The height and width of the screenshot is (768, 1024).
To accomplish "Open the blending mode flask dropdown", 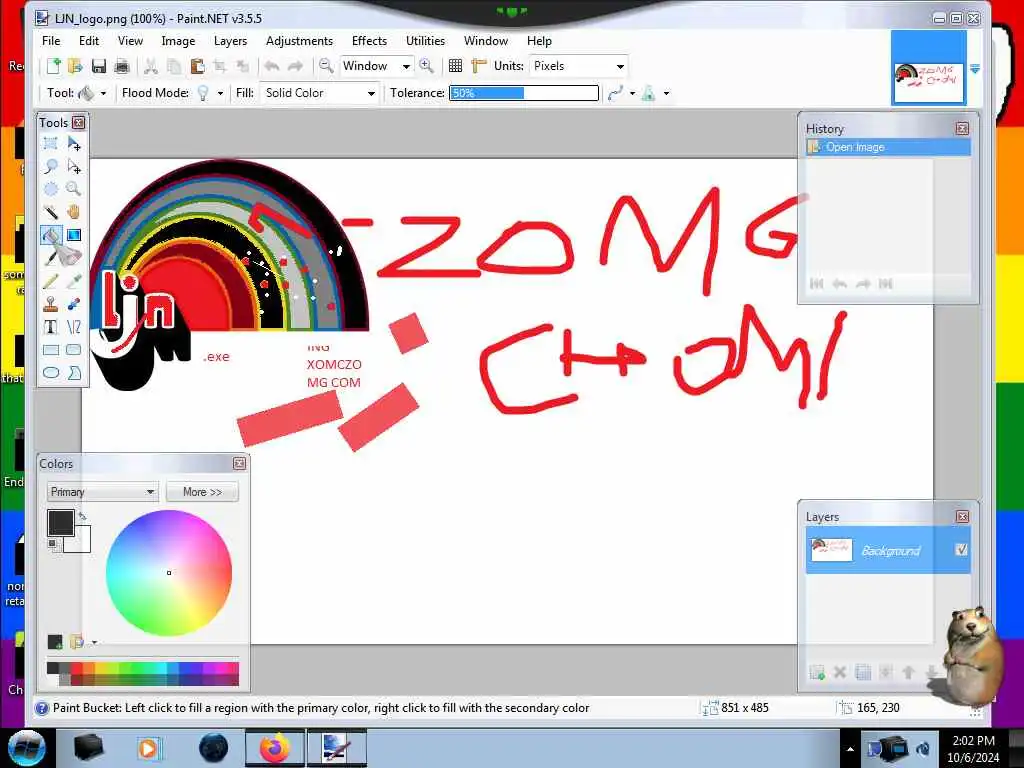I will coord(667,93).
